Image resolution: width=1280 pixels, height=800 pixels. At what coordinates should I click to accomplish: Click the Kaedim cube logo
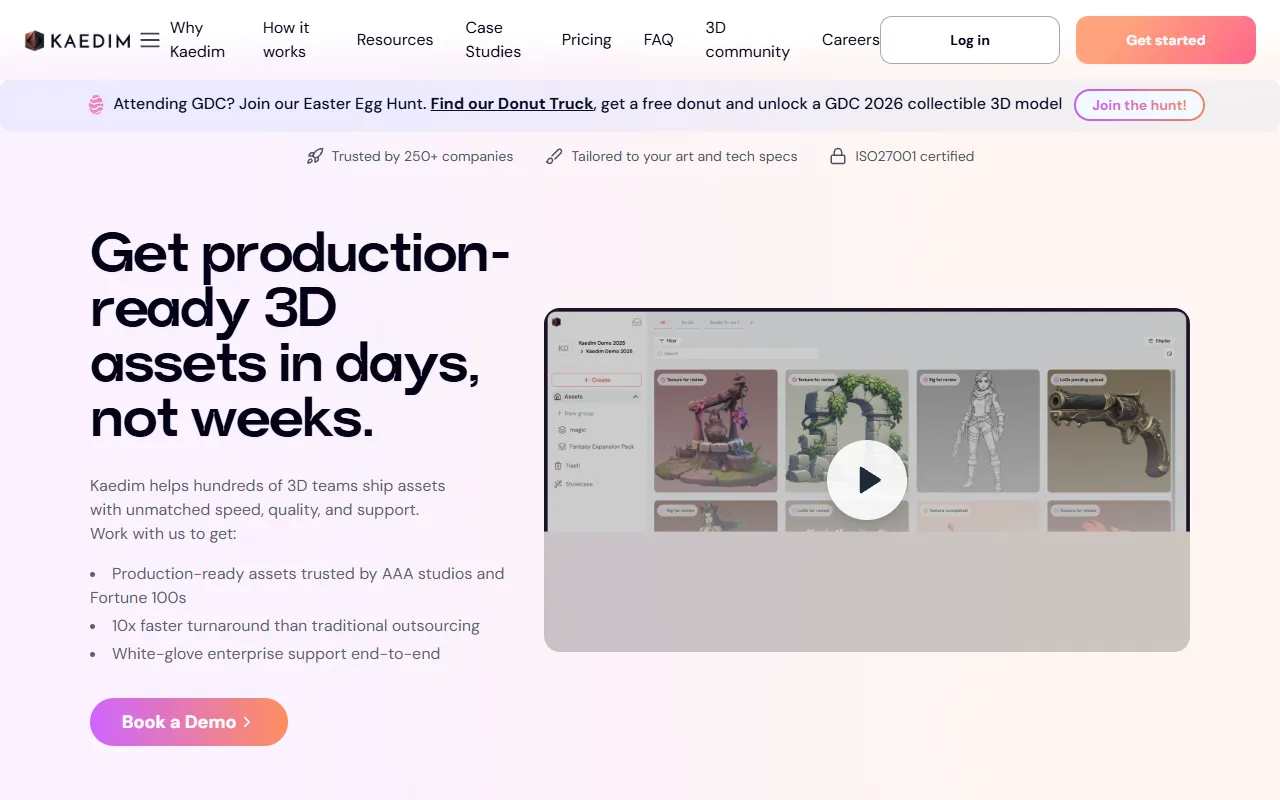(35, 40)
